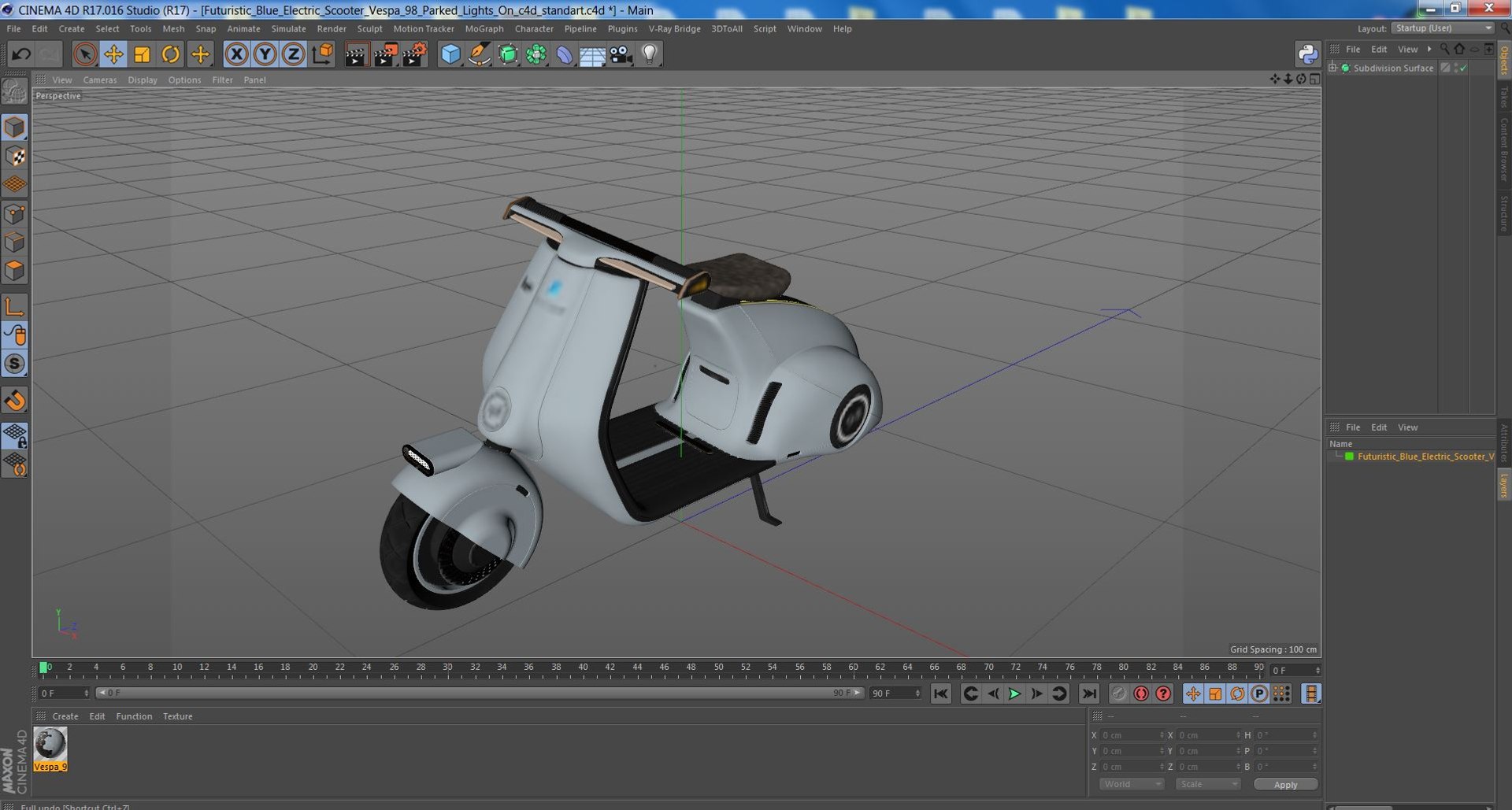Click position X coordinate field

coord(1132,735)
